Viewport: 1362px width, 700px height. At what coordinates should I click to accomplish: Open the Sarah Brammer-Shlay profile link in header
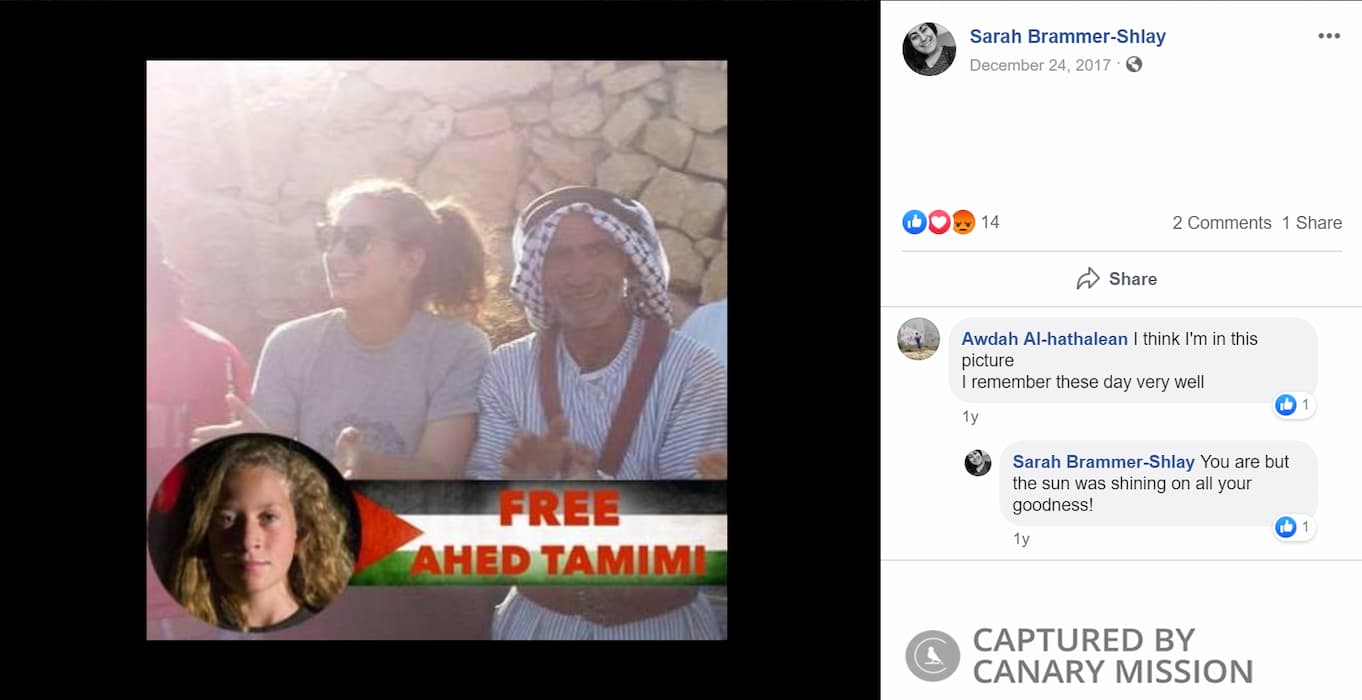point(1068,36)
